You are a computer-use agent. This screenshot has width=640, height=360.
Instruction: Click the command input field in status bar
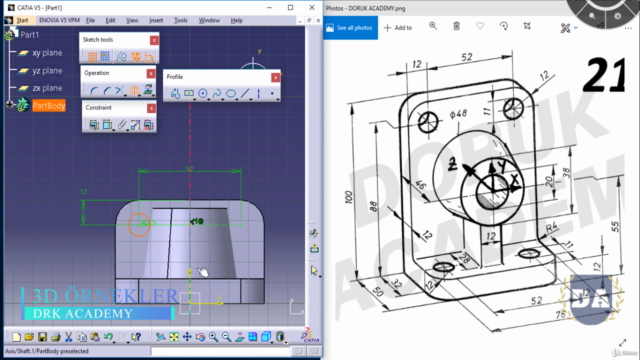click(x=220, y=351)
